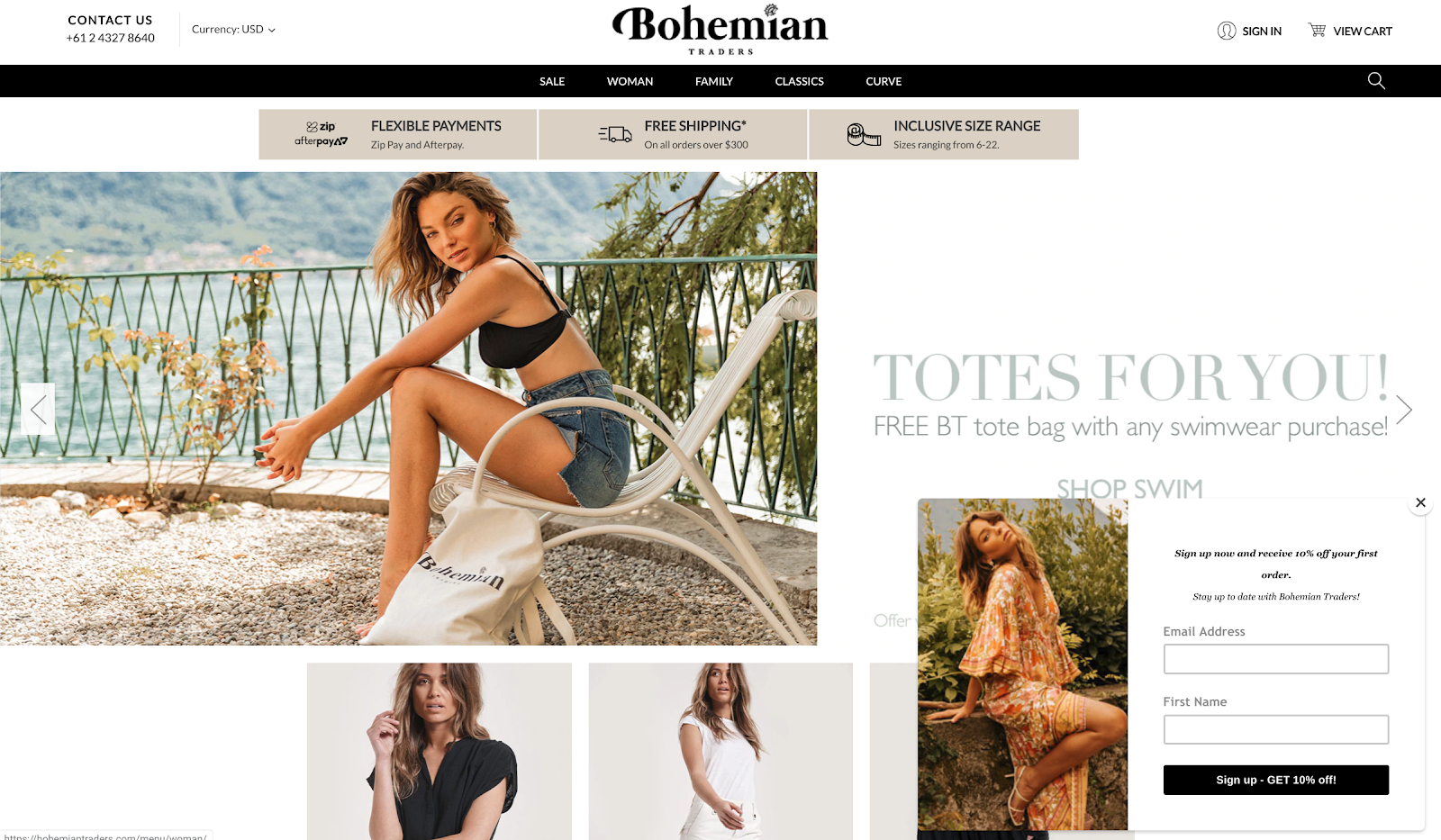
Task: Focus the Email Address field
Action: point(1275,659)
